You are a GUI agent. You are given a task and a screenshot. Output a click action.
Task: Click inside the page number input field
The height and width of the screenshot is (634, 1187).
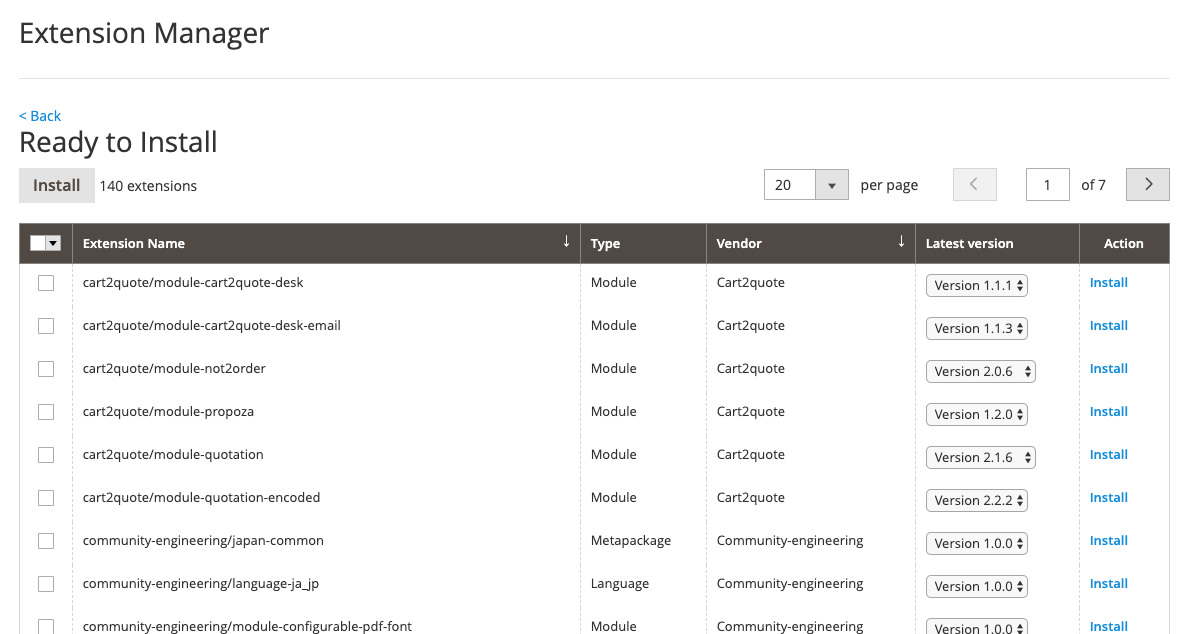coord(1047,184)
